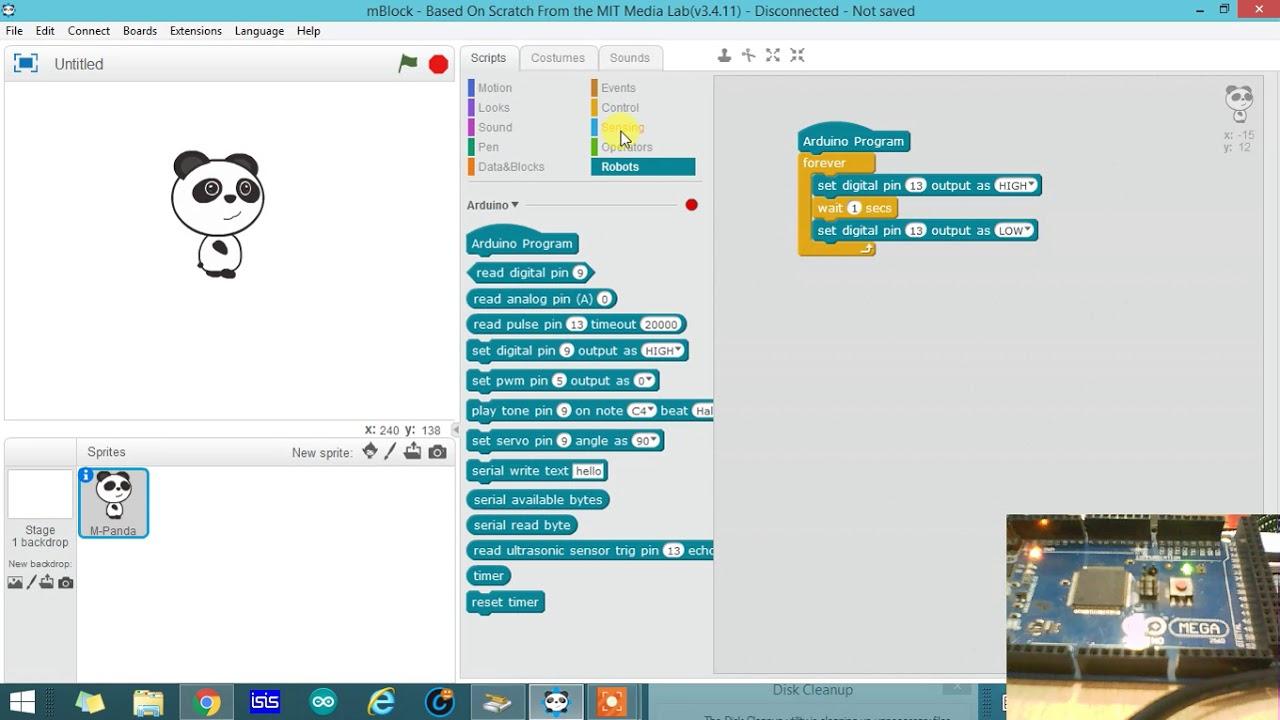The image size is (1280, 720).
Task: Switch to the Sounds tab
Action: [630, 58]
